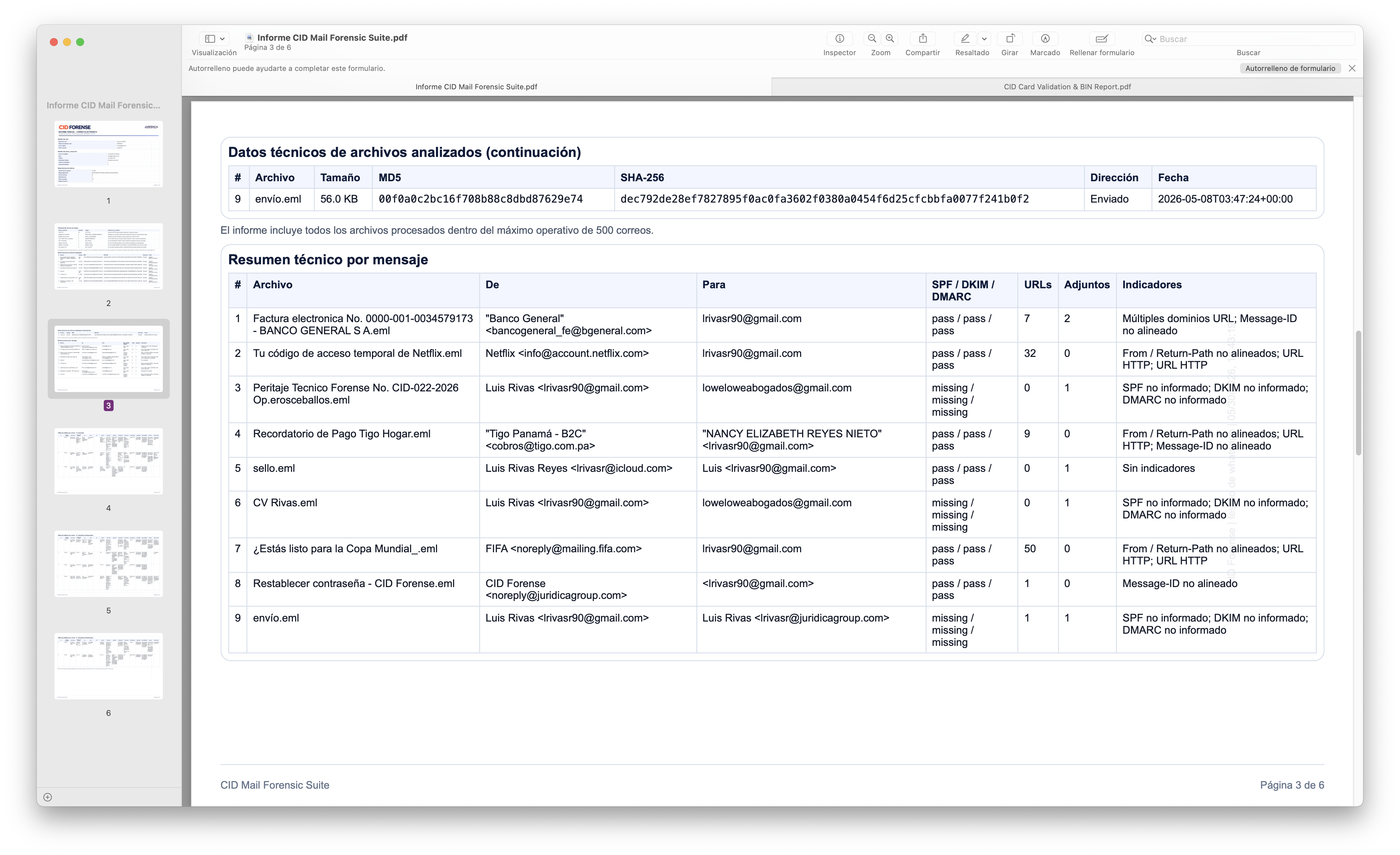Activate the Resaltado highlight pen

tap(965, 39)
